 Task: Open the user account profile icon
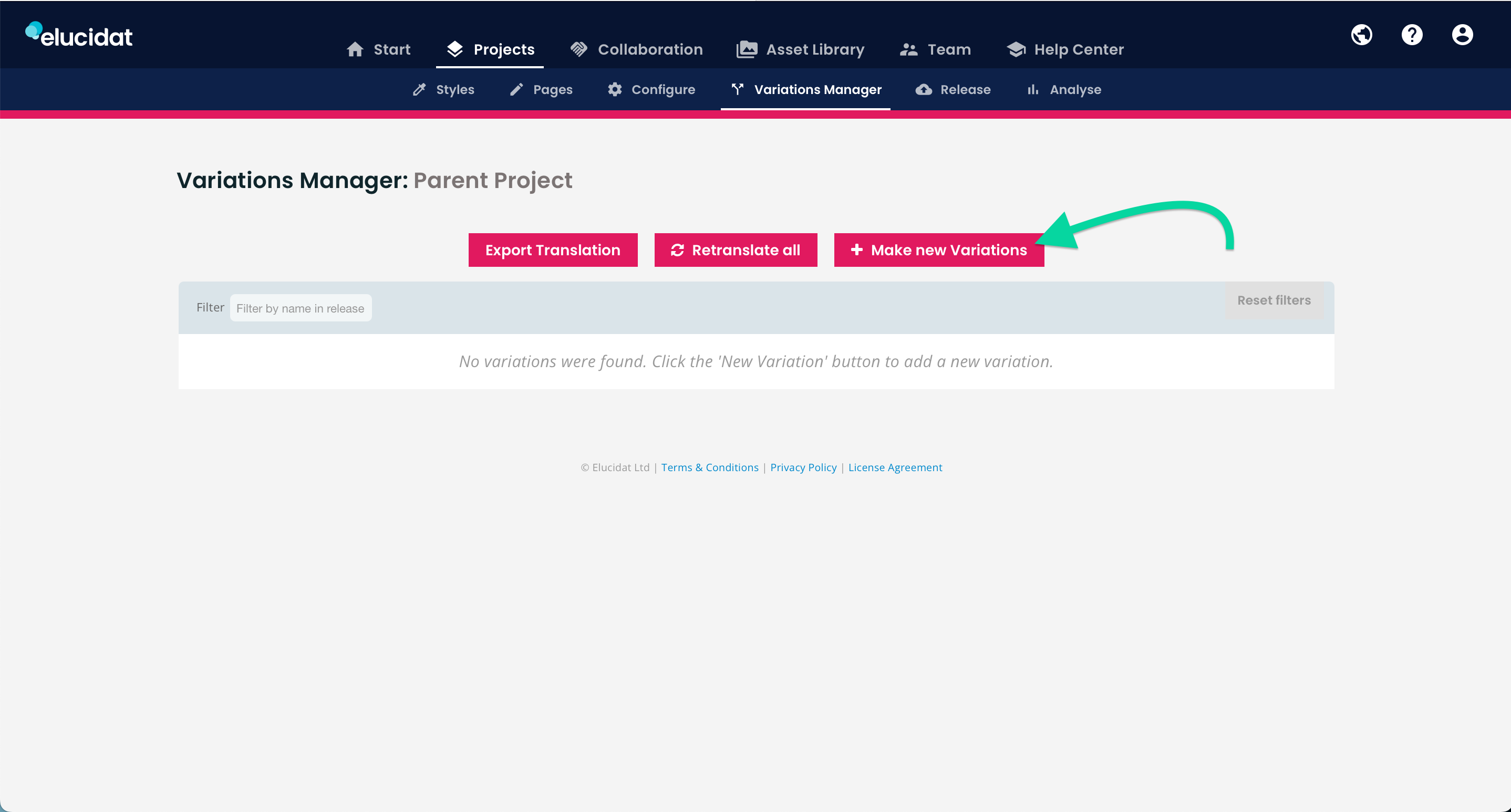1462,35
